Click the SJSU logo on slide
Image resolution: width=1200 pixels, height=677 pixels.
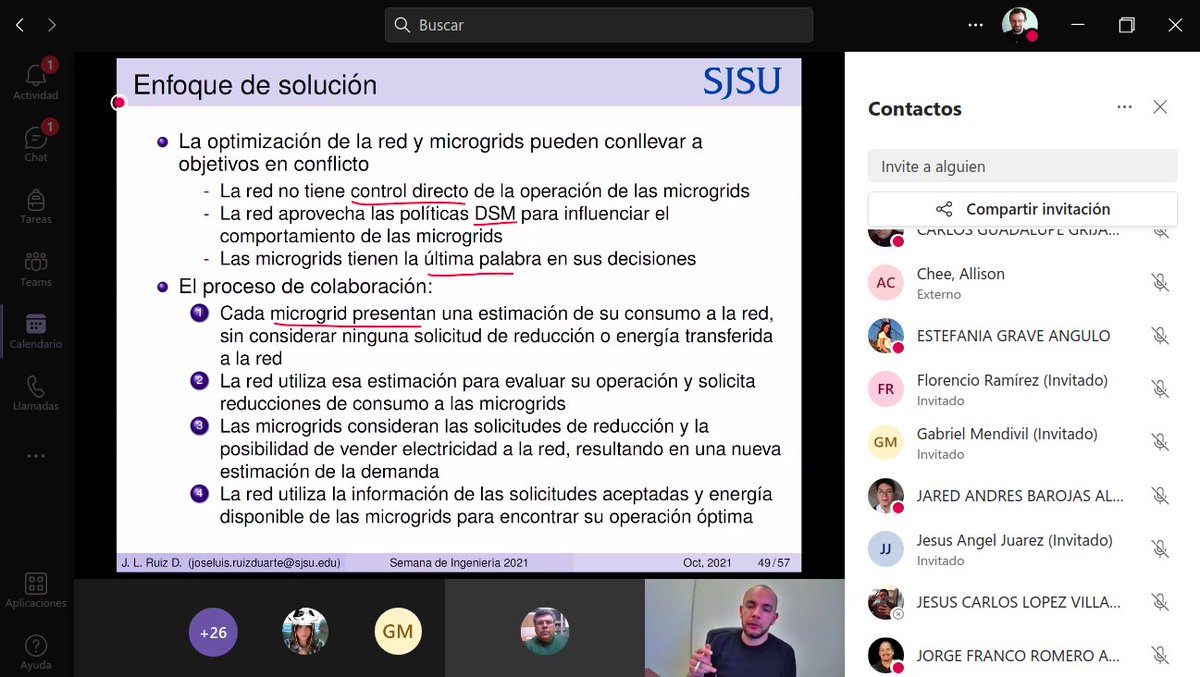tap(741, 82)
